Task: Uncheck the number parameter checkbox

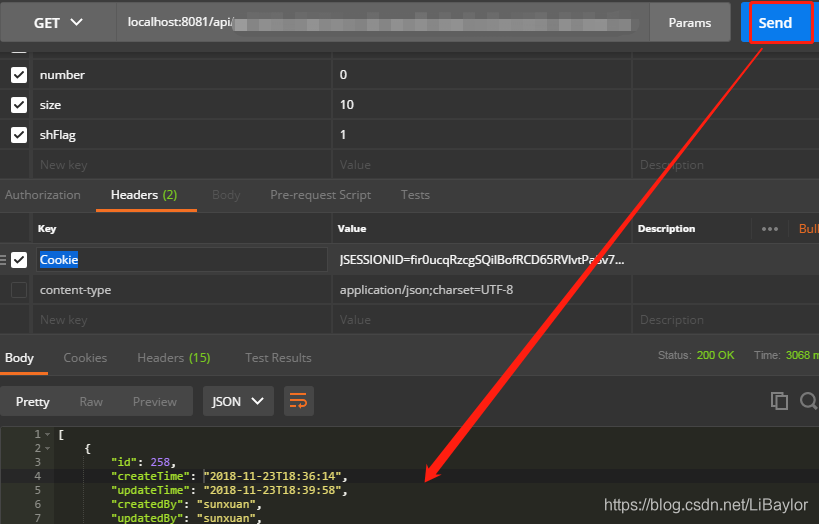Action: point(19,75)
